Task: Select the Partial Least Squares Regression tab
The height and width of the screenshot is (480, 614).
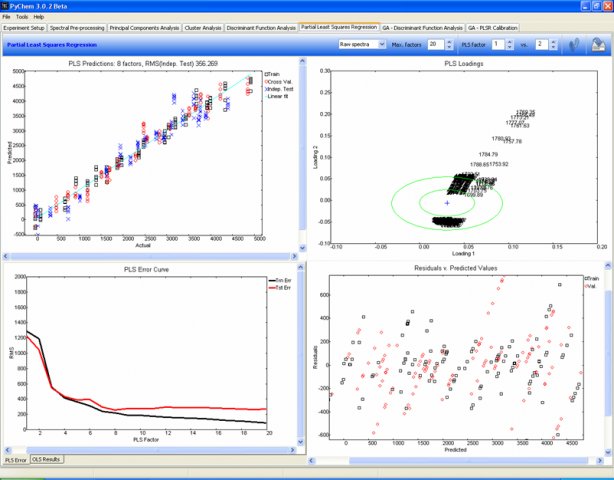Action: tap(339, 27)
